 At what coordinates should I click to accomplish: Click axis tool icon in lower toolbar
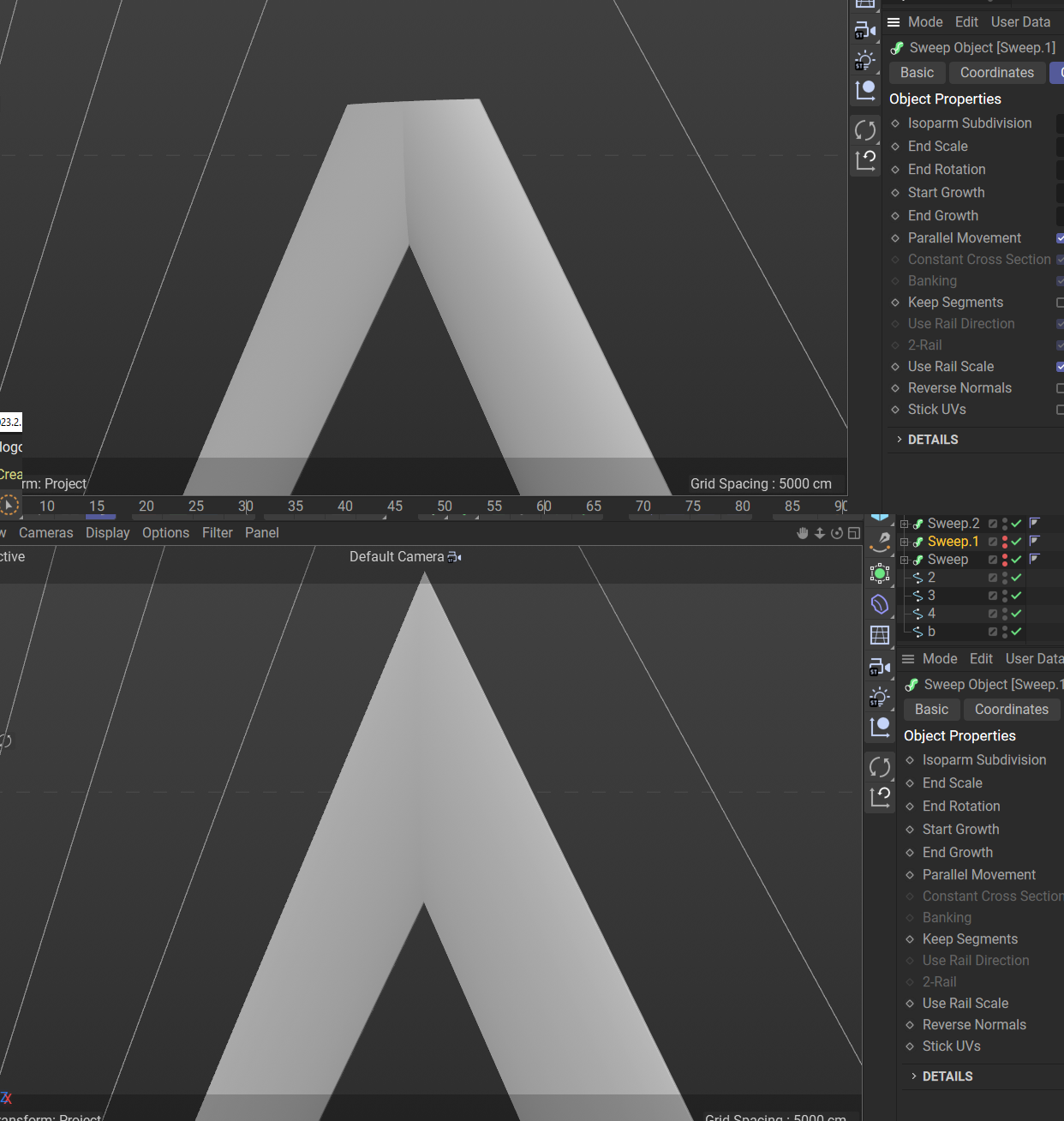click(x=880, y=727)
